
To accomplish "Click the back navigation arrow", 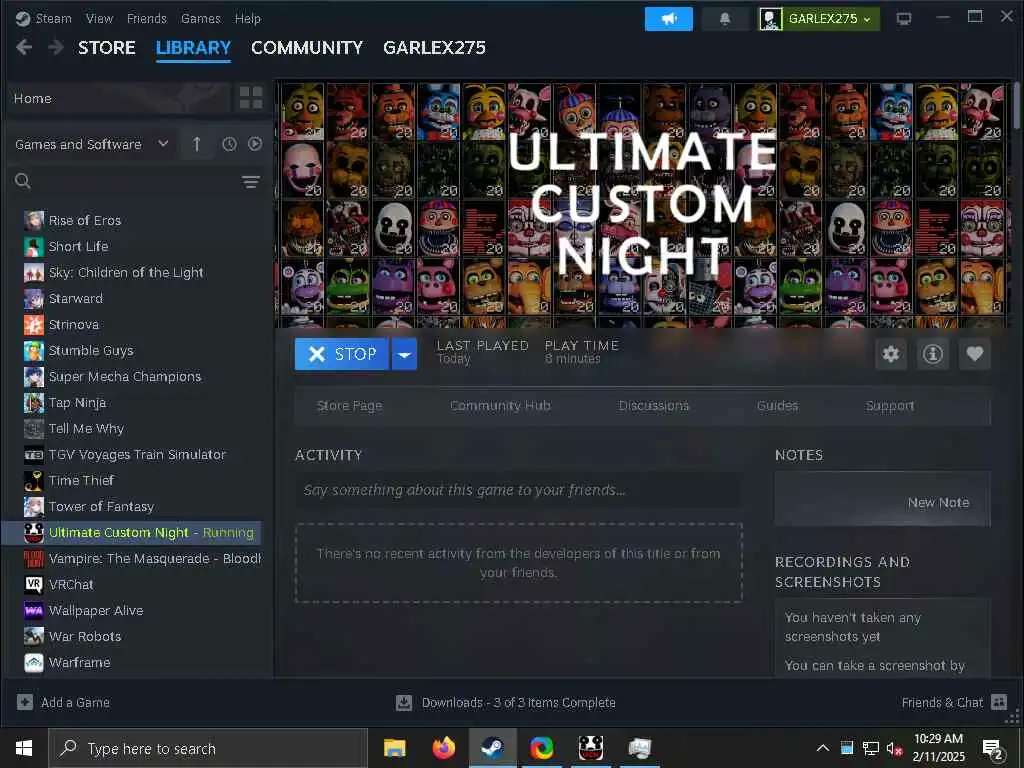I will point(24,47).
